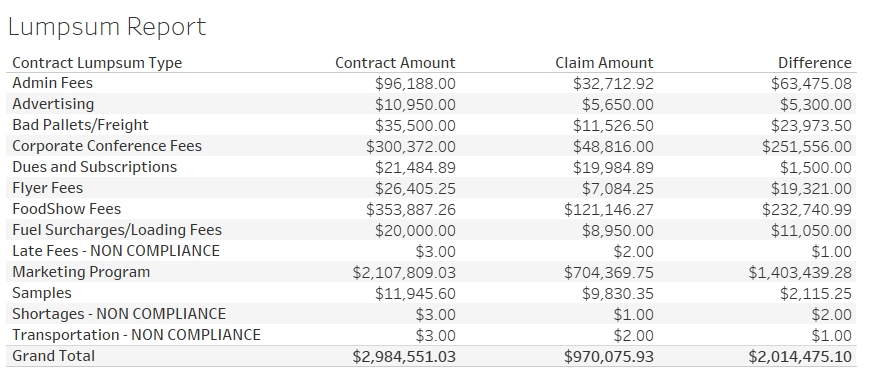Select Corporate Conference Fees row label
876x385 pixels.
pos(107,146)
